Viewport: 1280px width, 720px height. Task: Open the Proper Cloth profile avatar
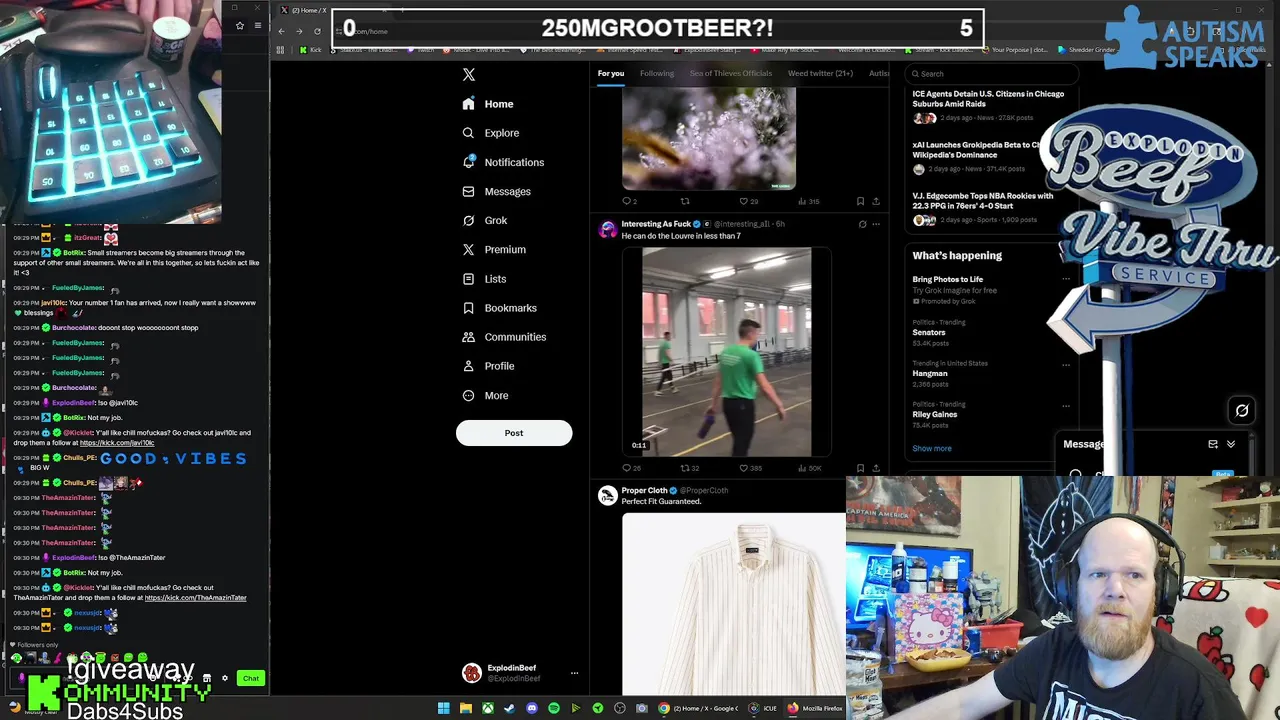click(x=608, y=496)
